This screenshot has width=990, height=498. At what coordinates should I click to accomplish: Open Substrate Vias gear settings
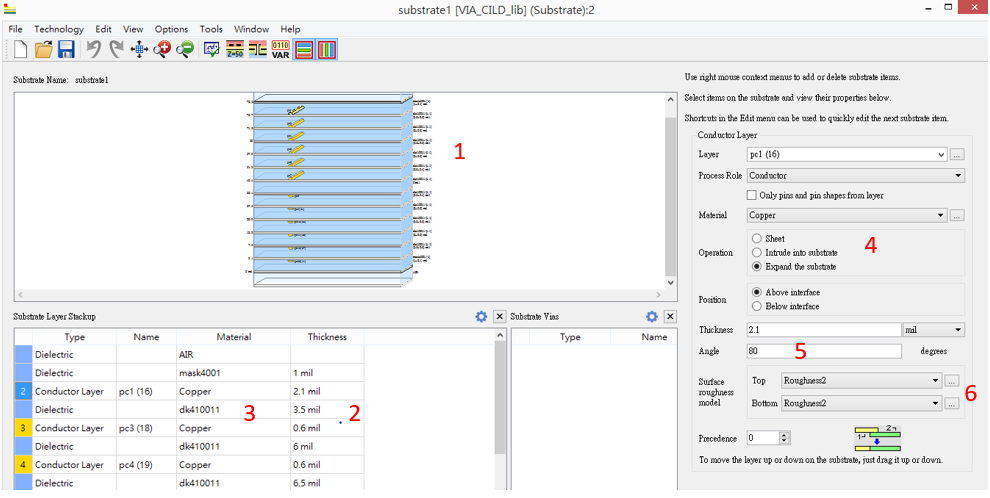pos(652,316)
